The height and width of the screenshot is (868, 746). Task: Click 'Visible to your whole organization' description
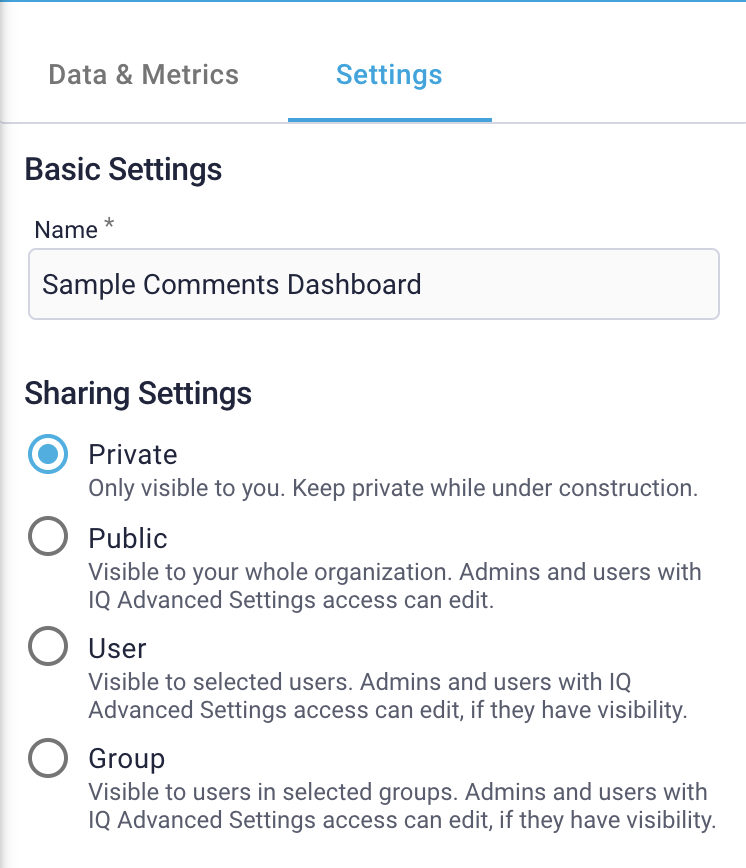[x=395, y=586]
